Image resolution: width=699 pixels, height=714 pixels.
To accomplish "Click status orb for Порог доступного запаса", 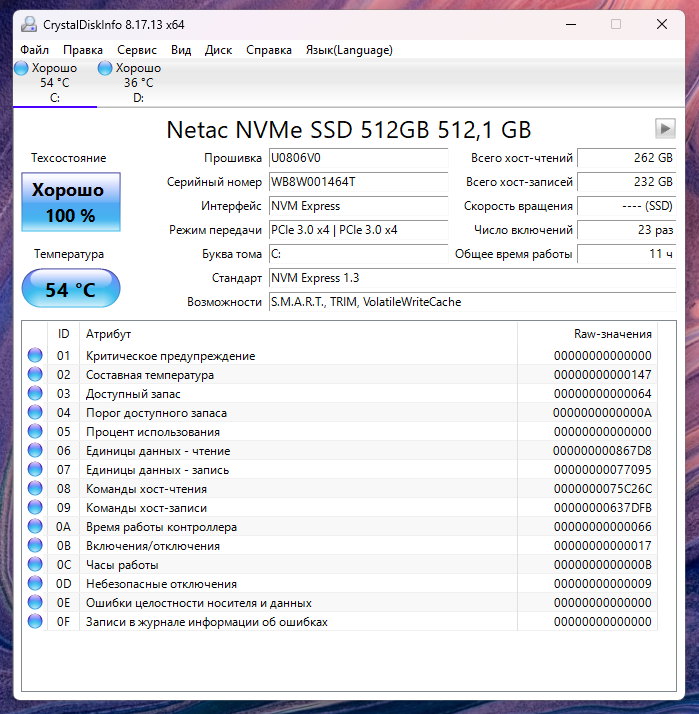I will (x=35, y=413).
